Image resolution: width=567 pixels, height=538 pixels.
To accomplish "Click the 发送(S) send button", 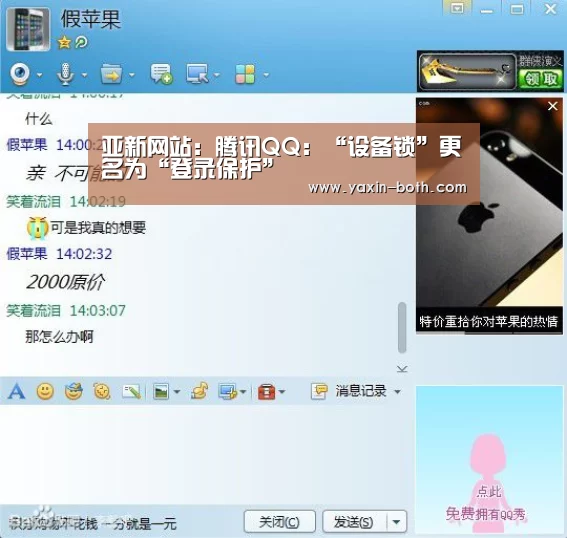I will click(354, 522).
